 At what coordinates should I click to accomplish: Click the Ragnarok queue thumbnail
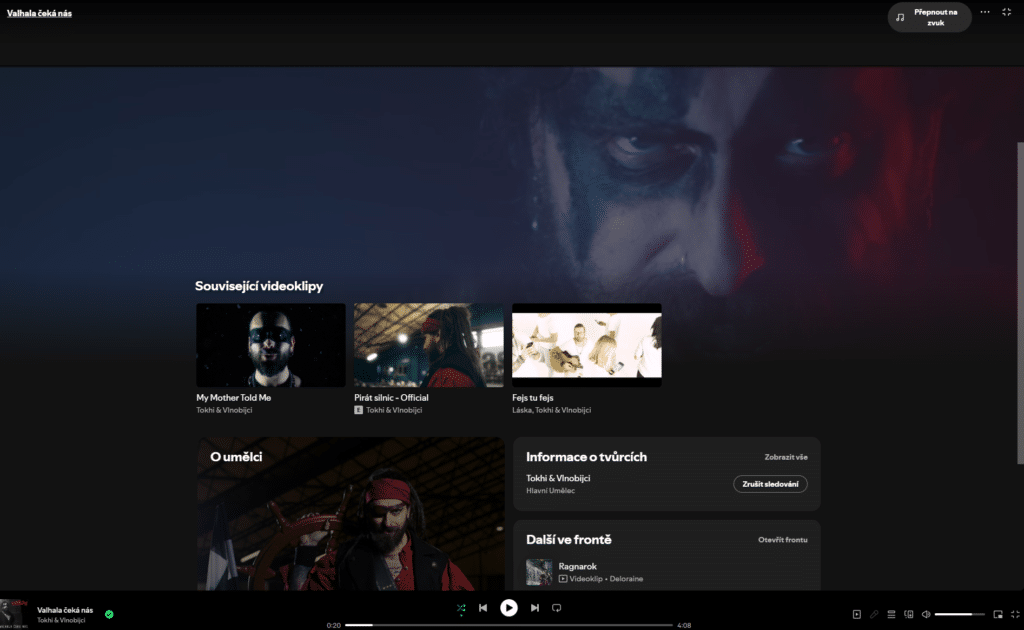(539, 572)
